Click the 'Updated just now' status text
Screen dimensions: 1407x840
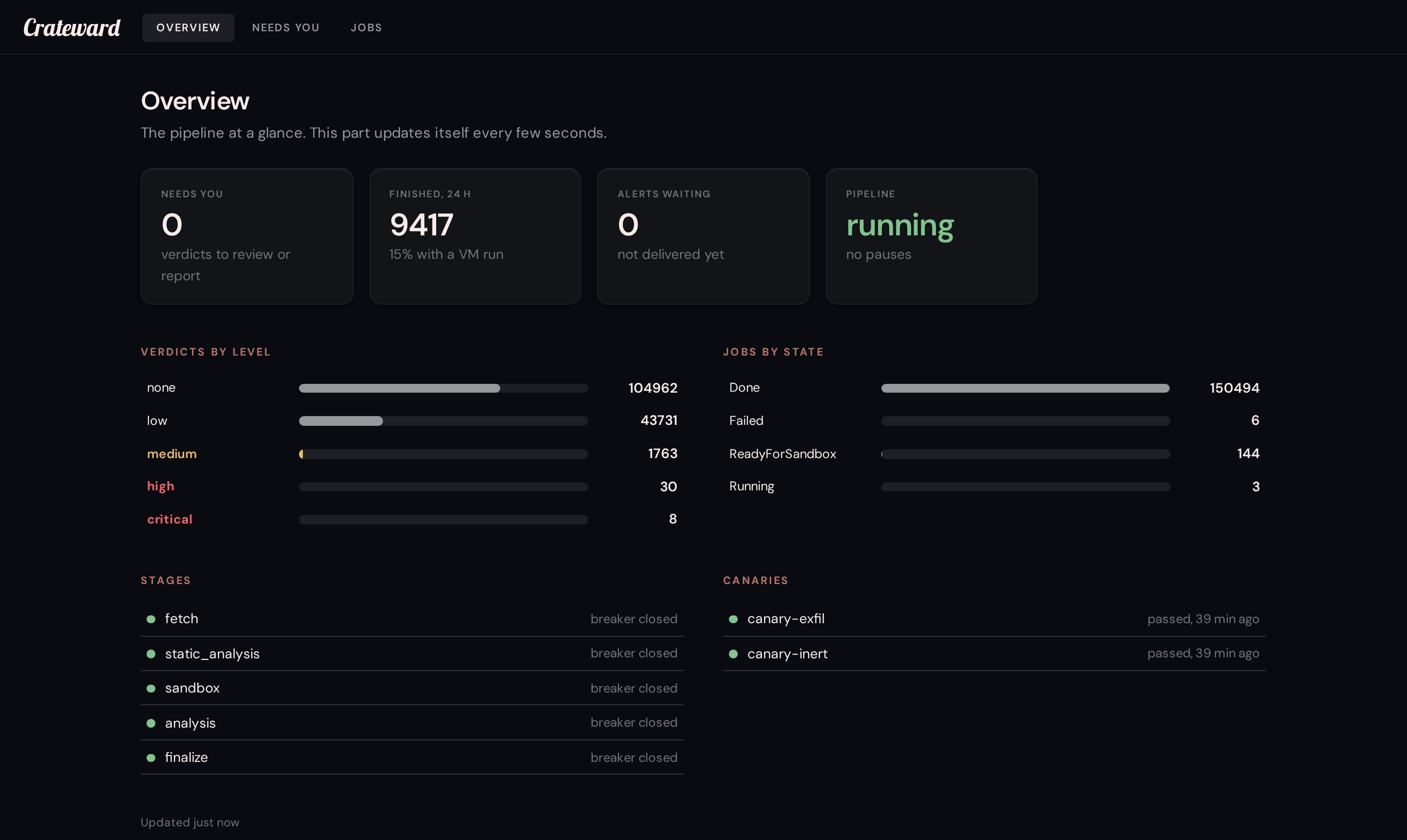coord(190,822)
